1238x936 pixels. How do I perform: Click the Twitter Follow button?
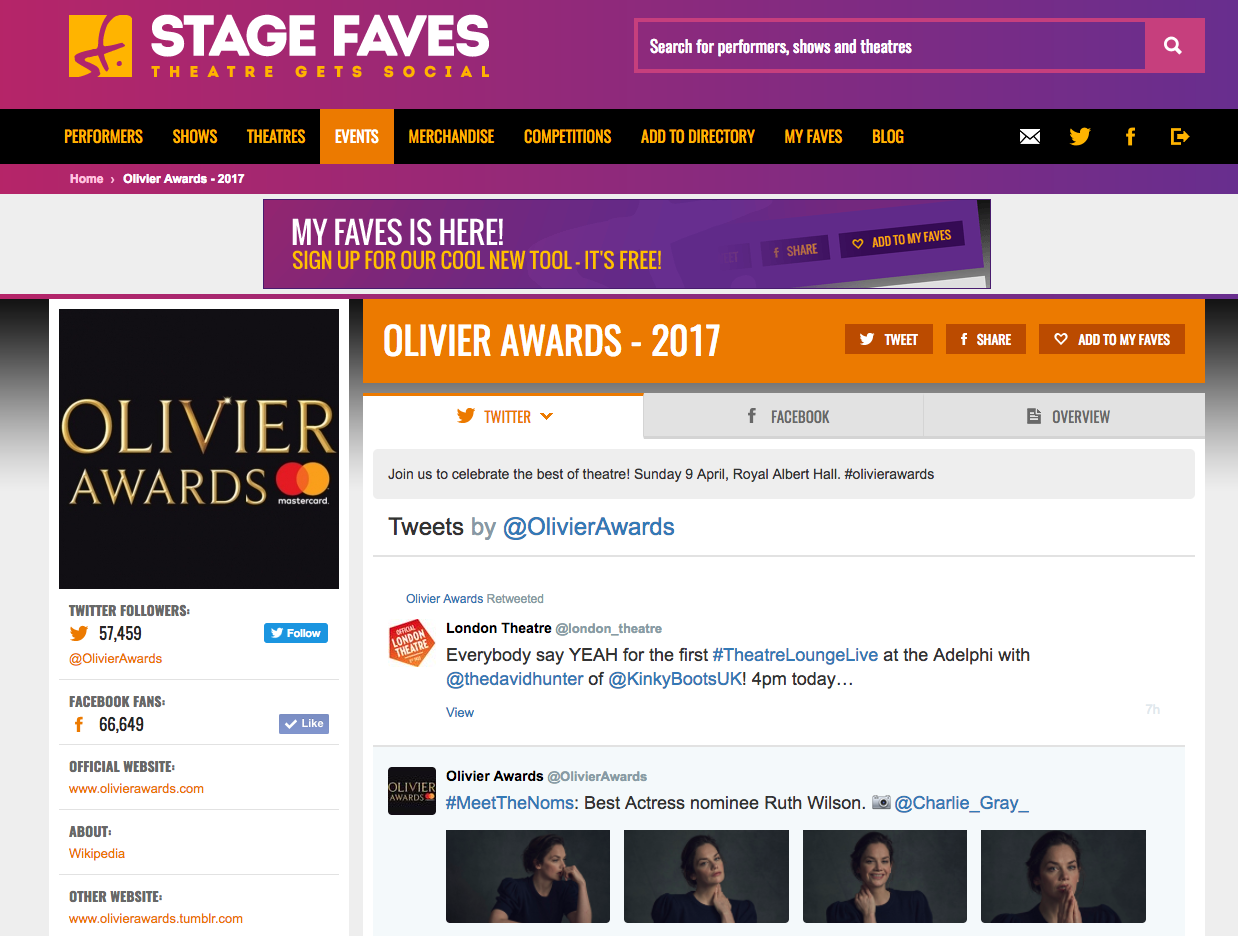click(296, 633)
